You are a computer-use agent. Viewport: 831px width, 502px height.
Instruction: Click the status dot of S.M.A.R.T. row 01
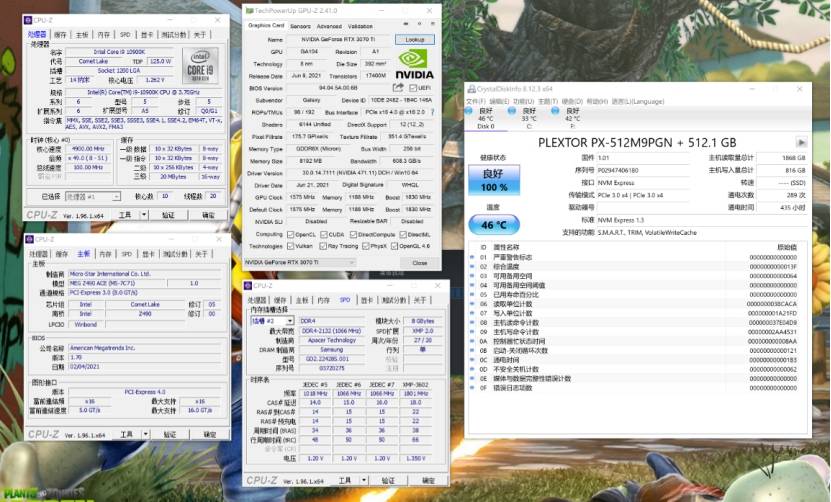472,257
